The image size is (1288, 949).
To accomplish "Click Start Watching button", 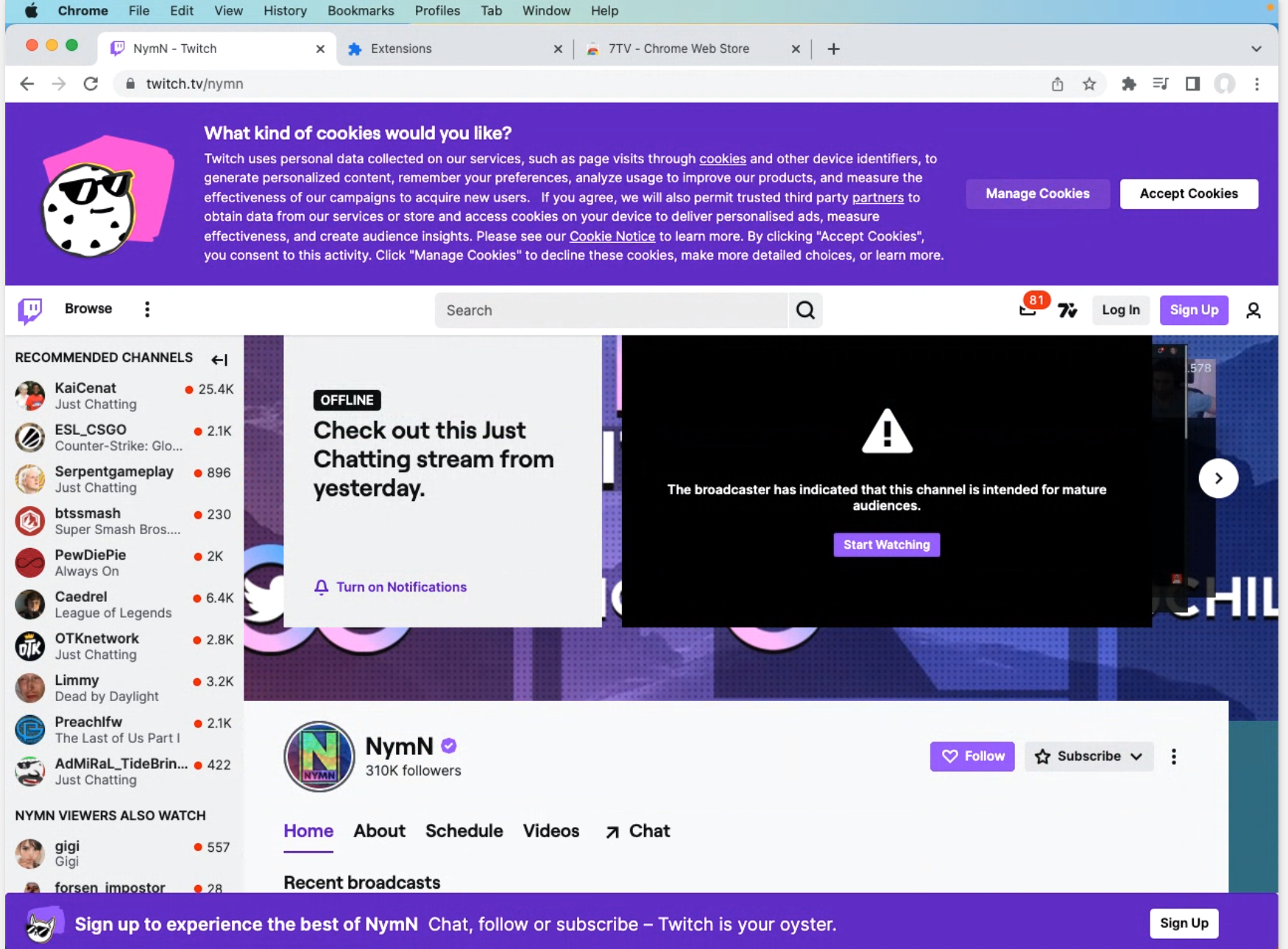I will 886,545.
